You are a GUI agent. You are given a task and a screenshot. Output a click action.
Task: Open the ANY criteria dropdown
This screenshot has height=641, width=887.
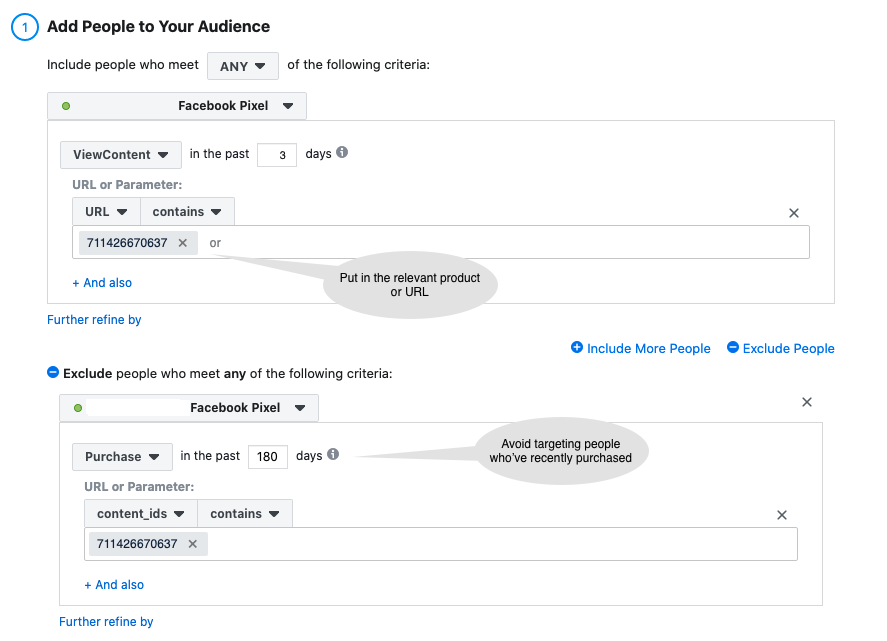coord(243,66)
